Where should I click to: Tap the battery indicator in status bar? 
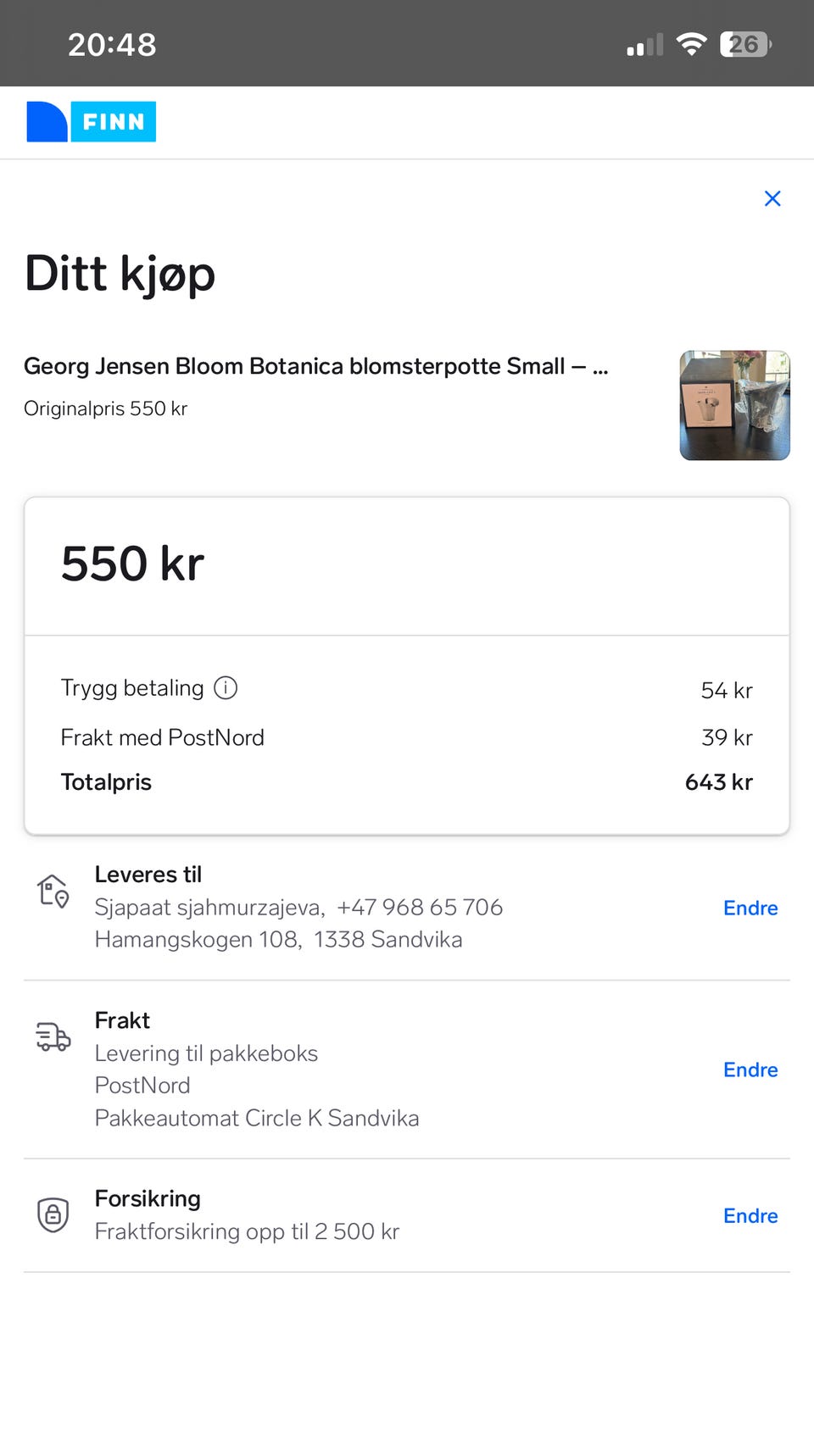745,44
